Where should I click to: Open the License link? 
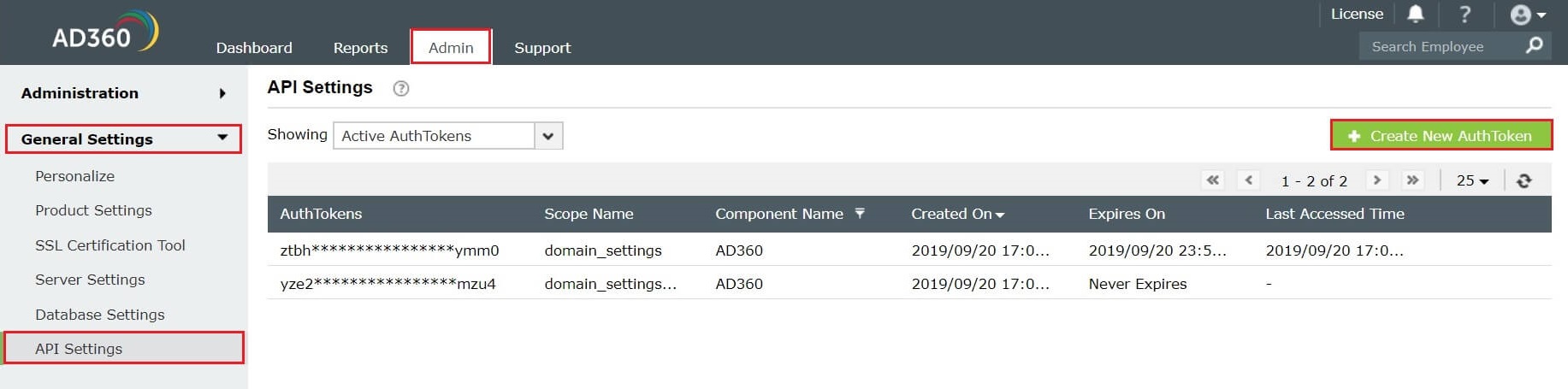(x=1357, y=14)
